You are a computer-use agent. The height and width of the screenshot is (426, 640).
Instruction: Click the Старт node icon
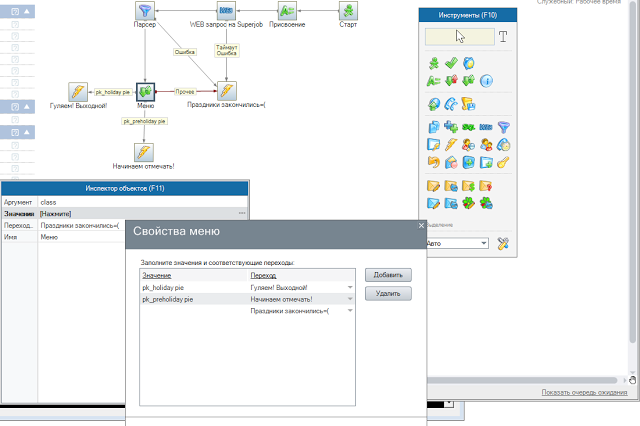[348, 11]
